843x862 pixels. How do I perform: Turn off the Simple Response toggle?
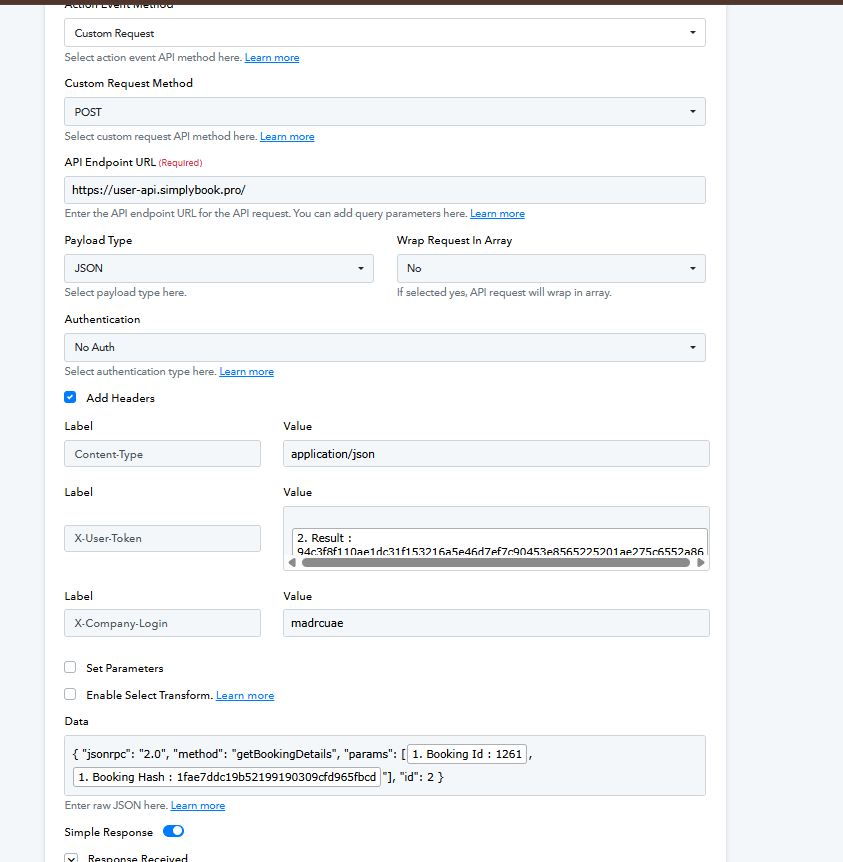[x=173, y=832]
